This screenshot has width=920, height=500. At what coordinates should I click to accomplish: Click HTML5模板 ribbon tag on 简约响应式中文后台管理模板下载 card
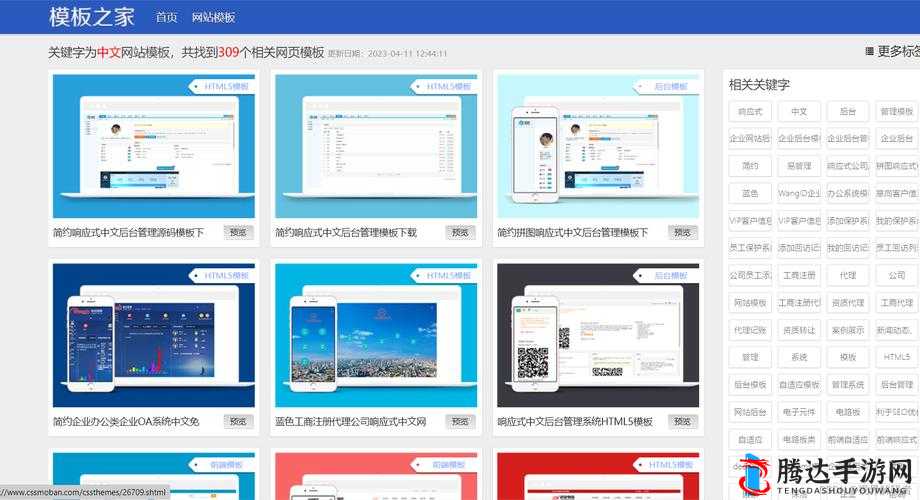point(445,86)
